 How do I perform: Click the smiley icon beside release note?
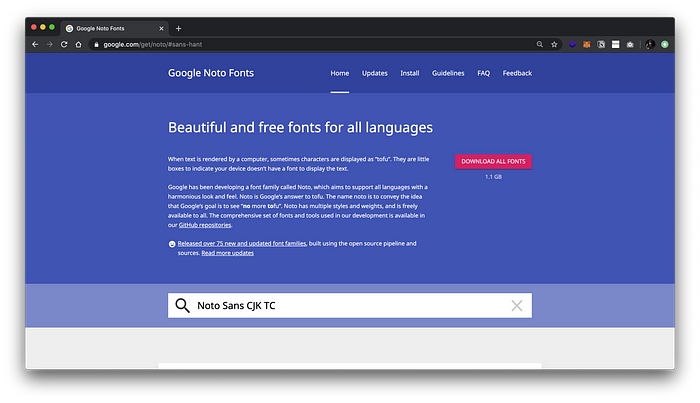tap(172, 244)
